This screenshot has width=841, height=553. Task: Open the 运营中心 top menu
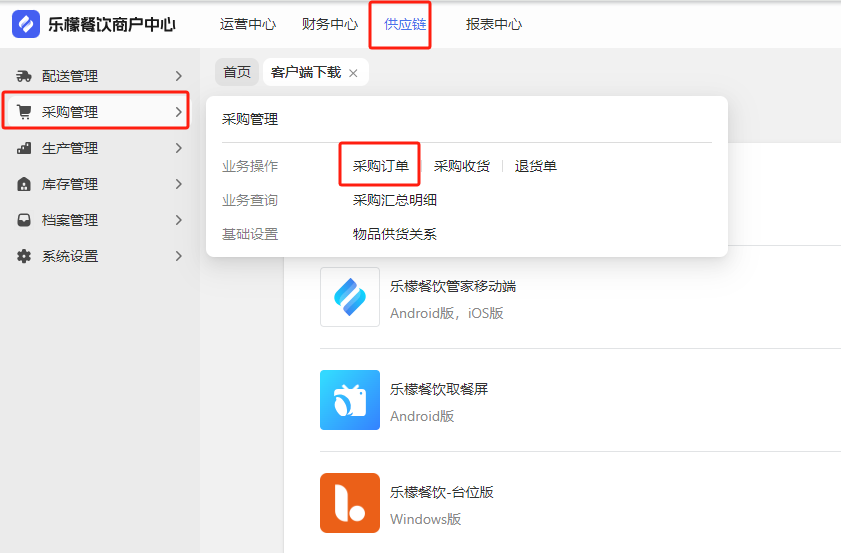[x=248, y=24]
